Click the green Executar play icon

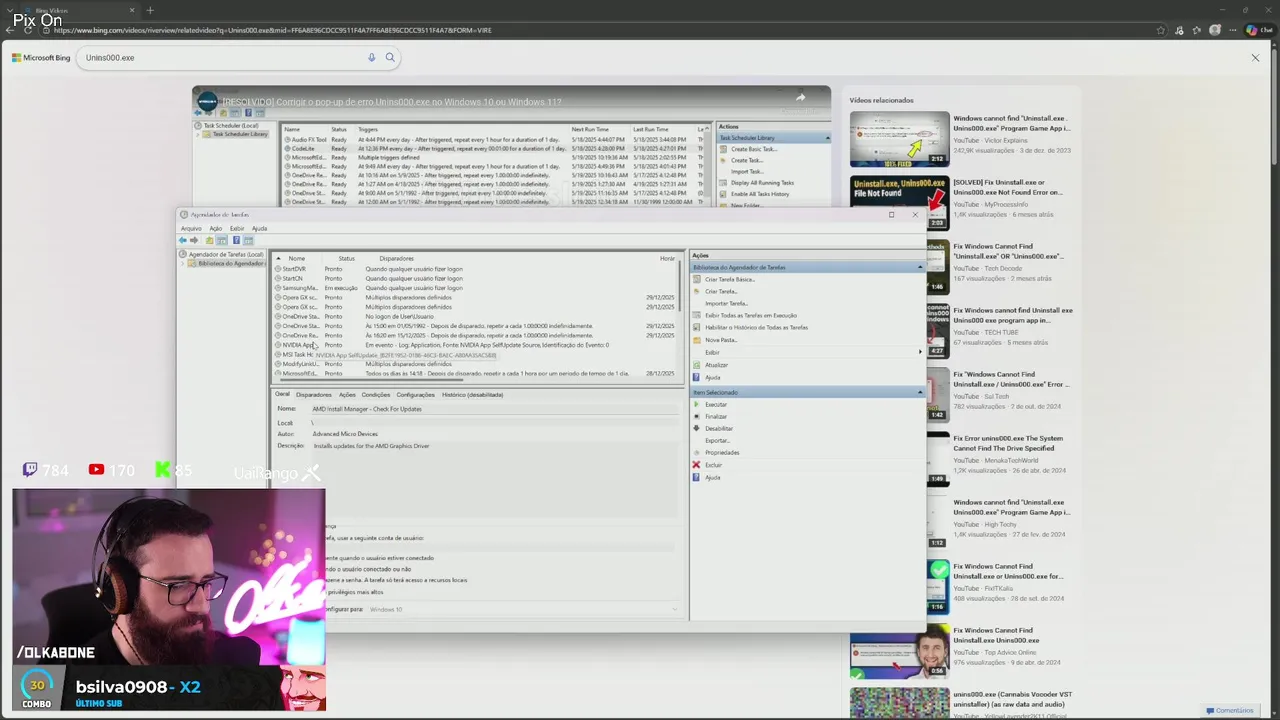697,404
